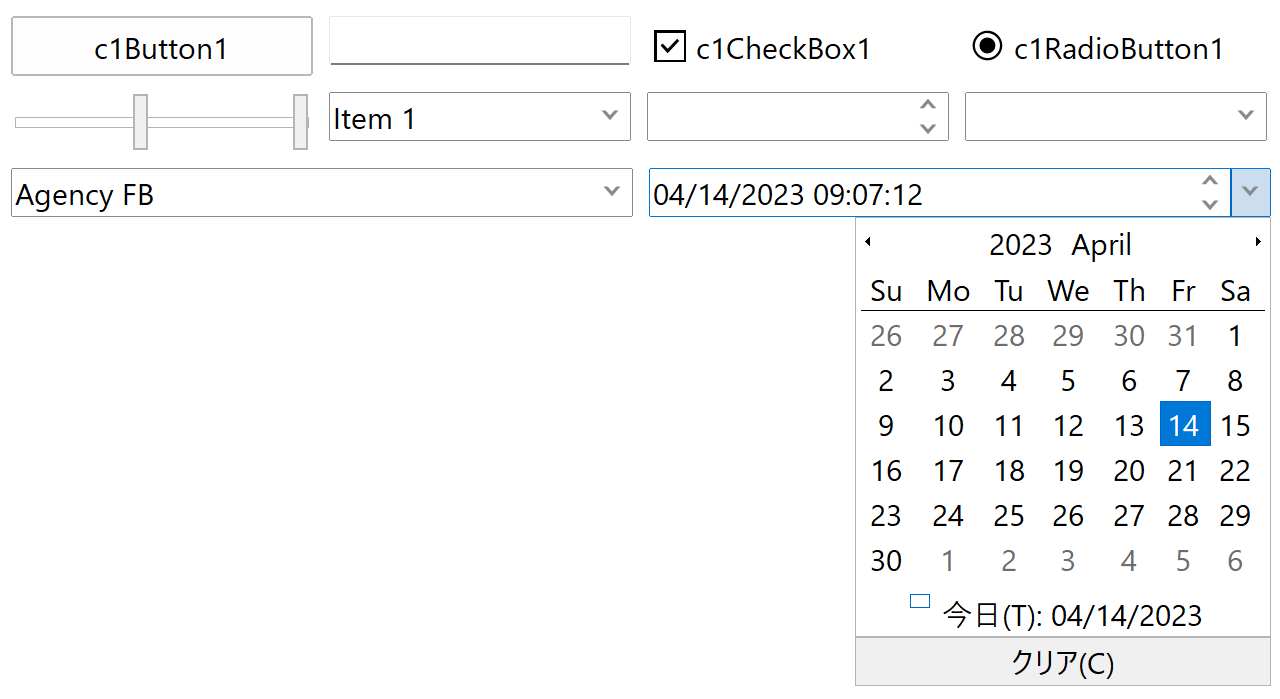The width and height of the screenshot is (1280, 699).
Task: Select April 22 in the calendar
Action: 1235,471
